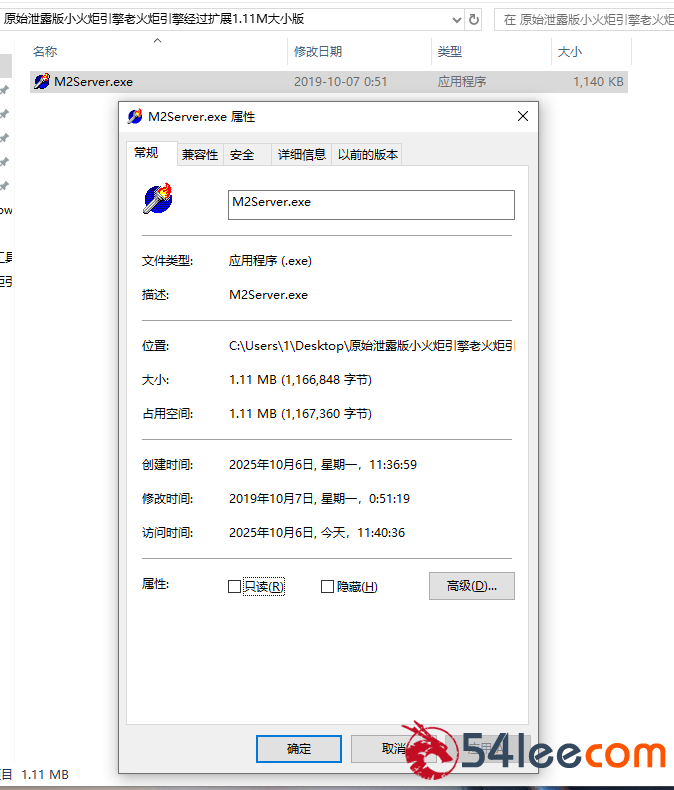
Task: Close the M2Server.exe properties dialog
Action: [522, 117]
